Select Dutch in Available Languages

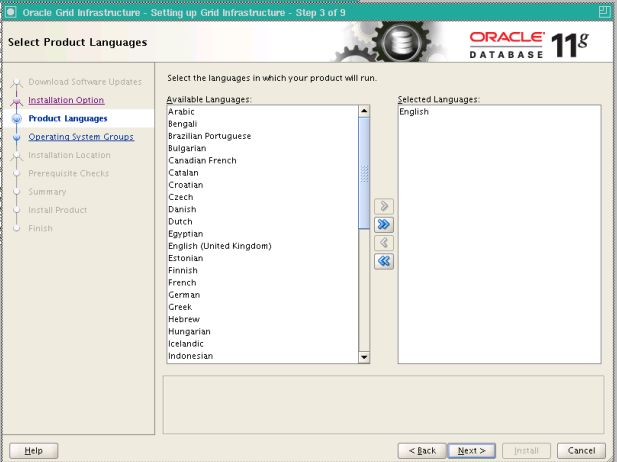(262, 222)
